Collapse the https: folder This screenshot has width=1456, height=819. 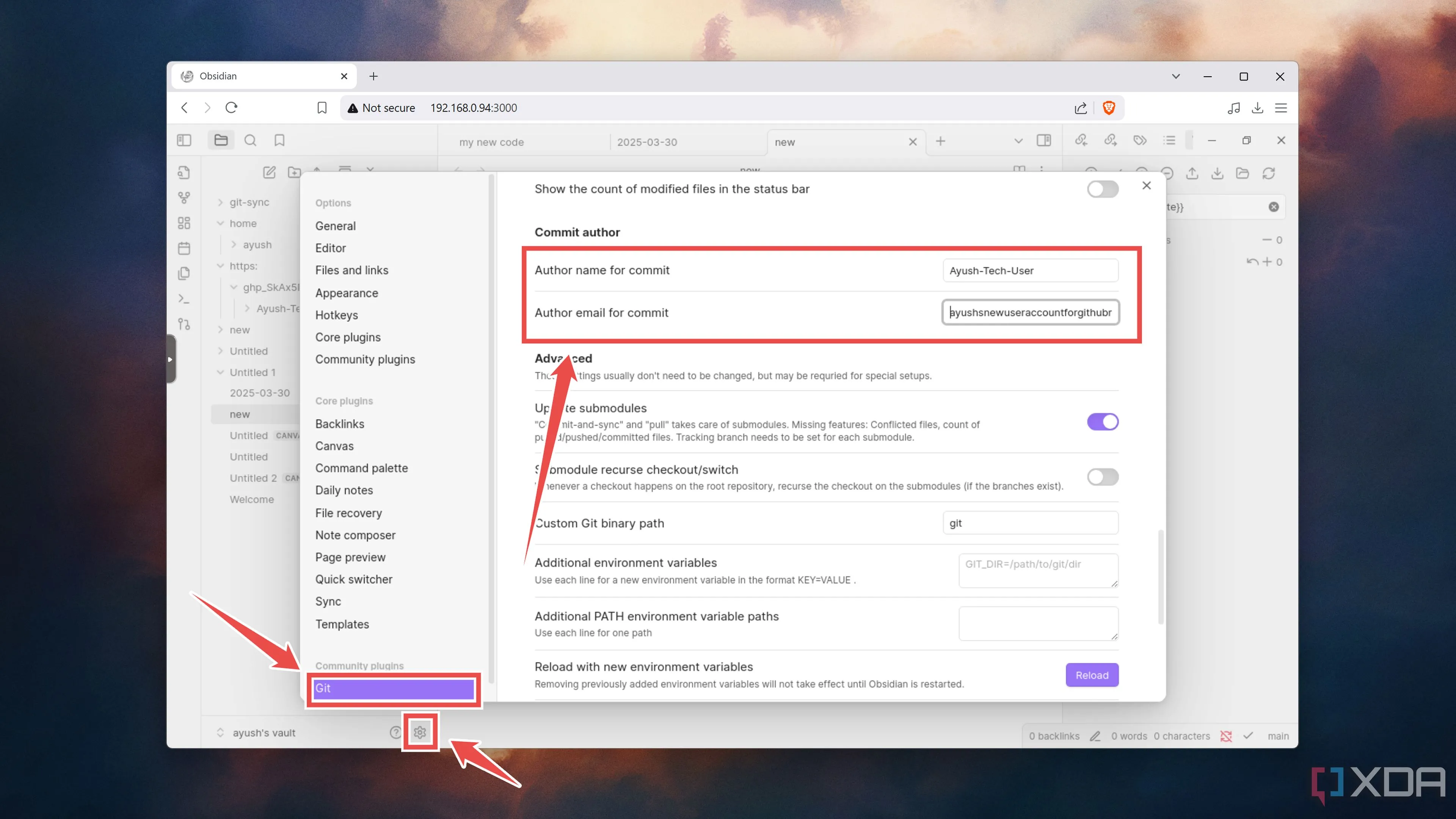pyautogui.click(x=220, y=266)
